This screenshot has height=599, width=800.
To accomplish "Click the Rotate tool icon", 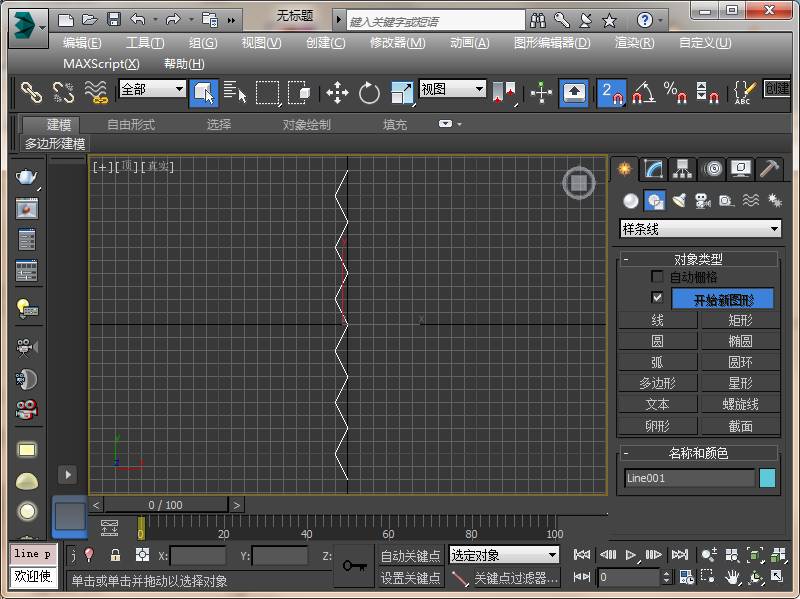I will tap(370, 93).
